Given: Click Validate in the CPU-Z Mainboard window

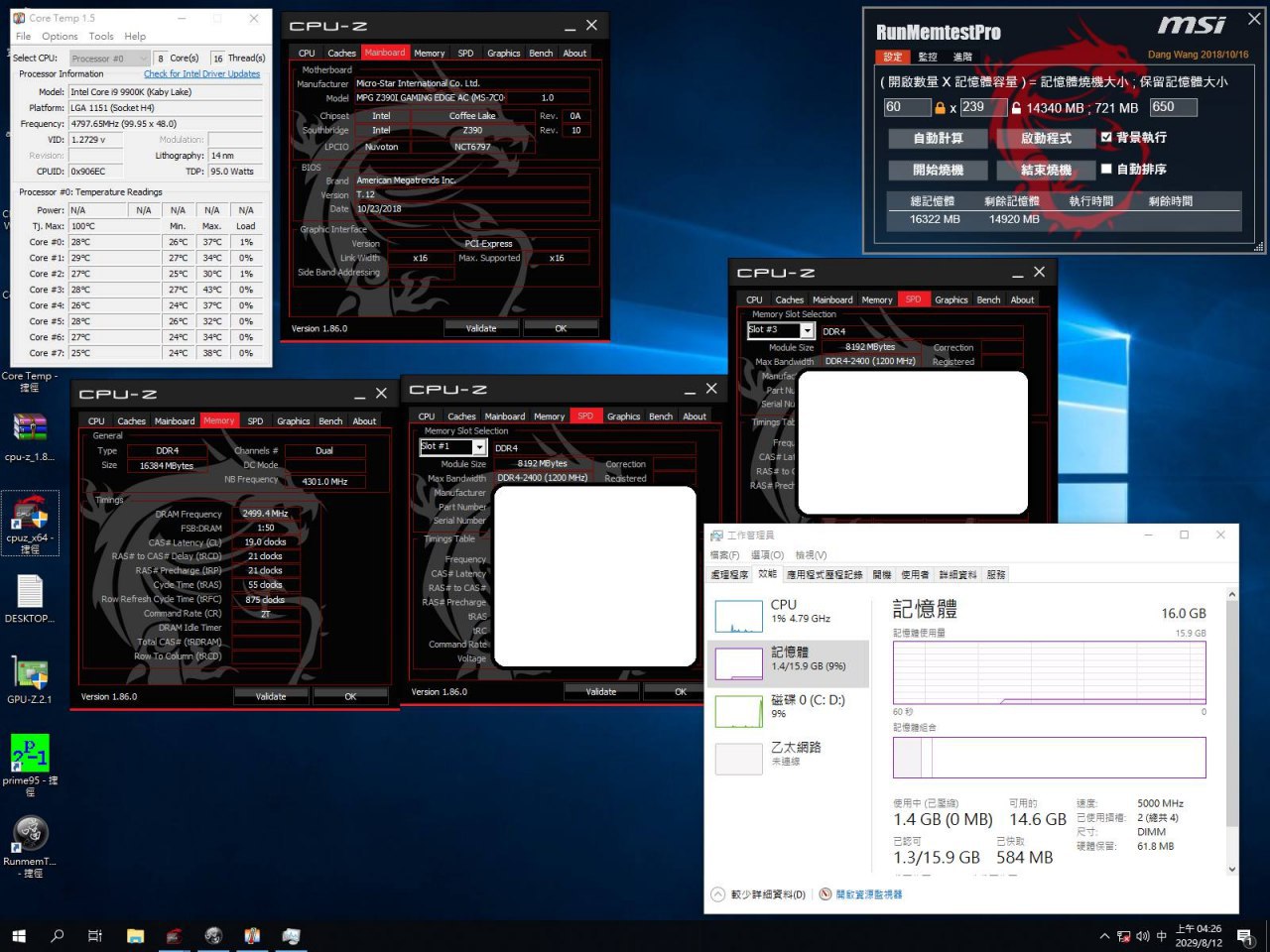Looking at the screenshot, I should [x=481, y=328].
